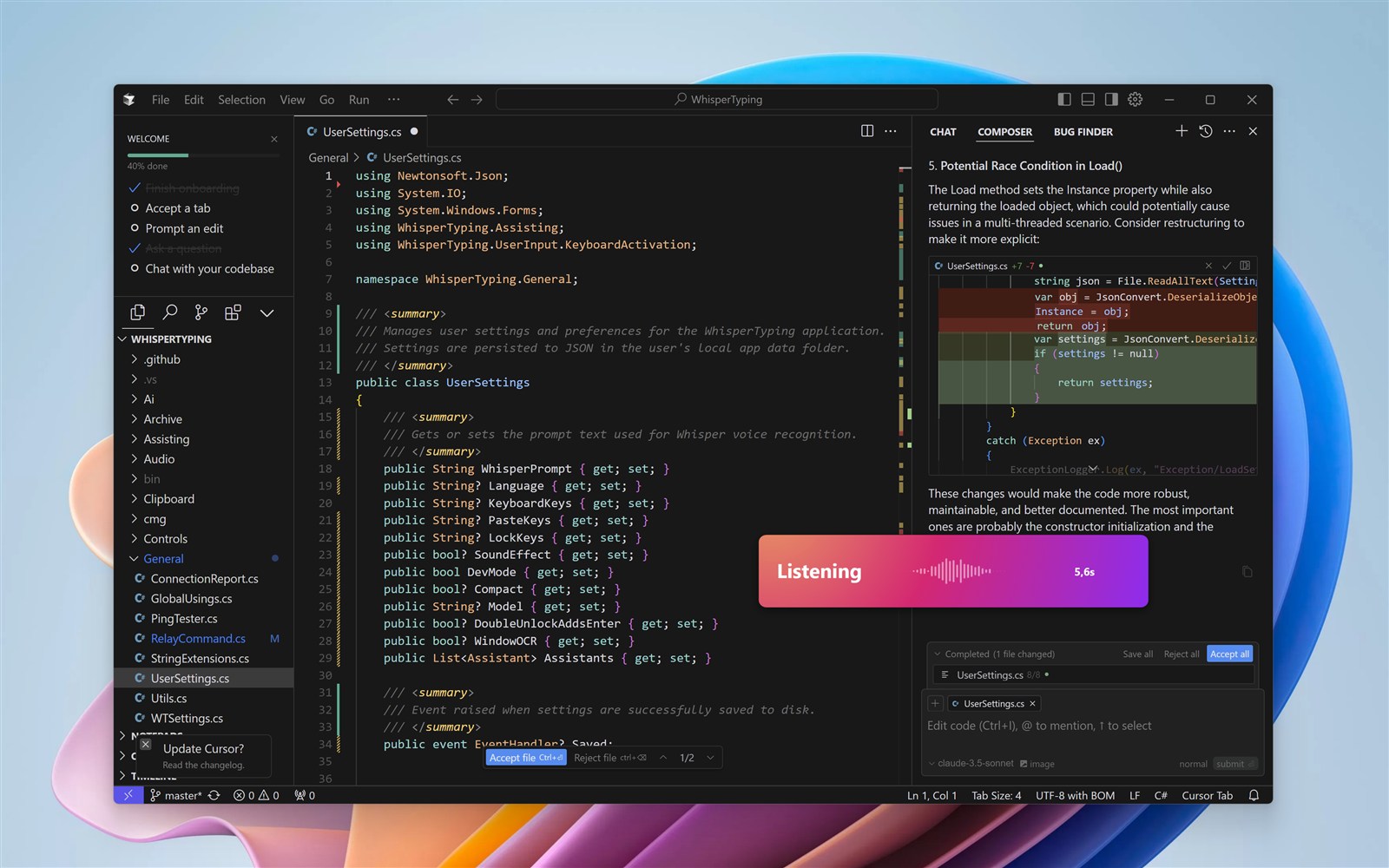This screenshot has width=1389, height=868.
Task: Select the Source Control branch icon
Action: pyautogui.click(x=201, y=312)
